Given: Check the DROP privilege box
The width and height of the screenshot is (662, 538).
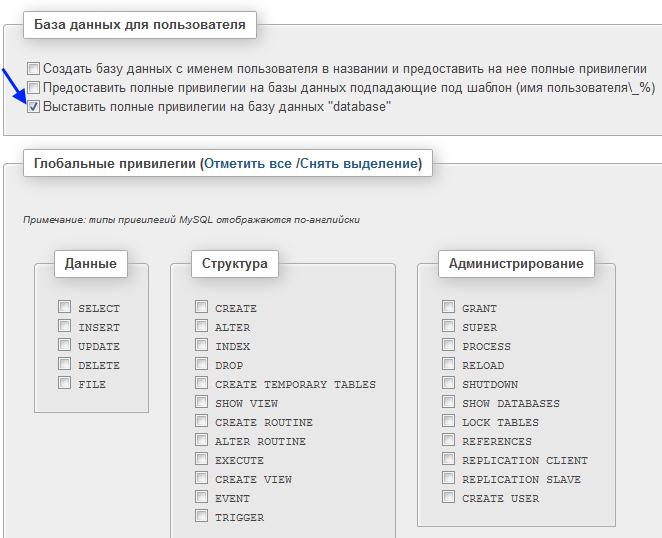Looking at the screenshot, I should click(x=201, y=364).
